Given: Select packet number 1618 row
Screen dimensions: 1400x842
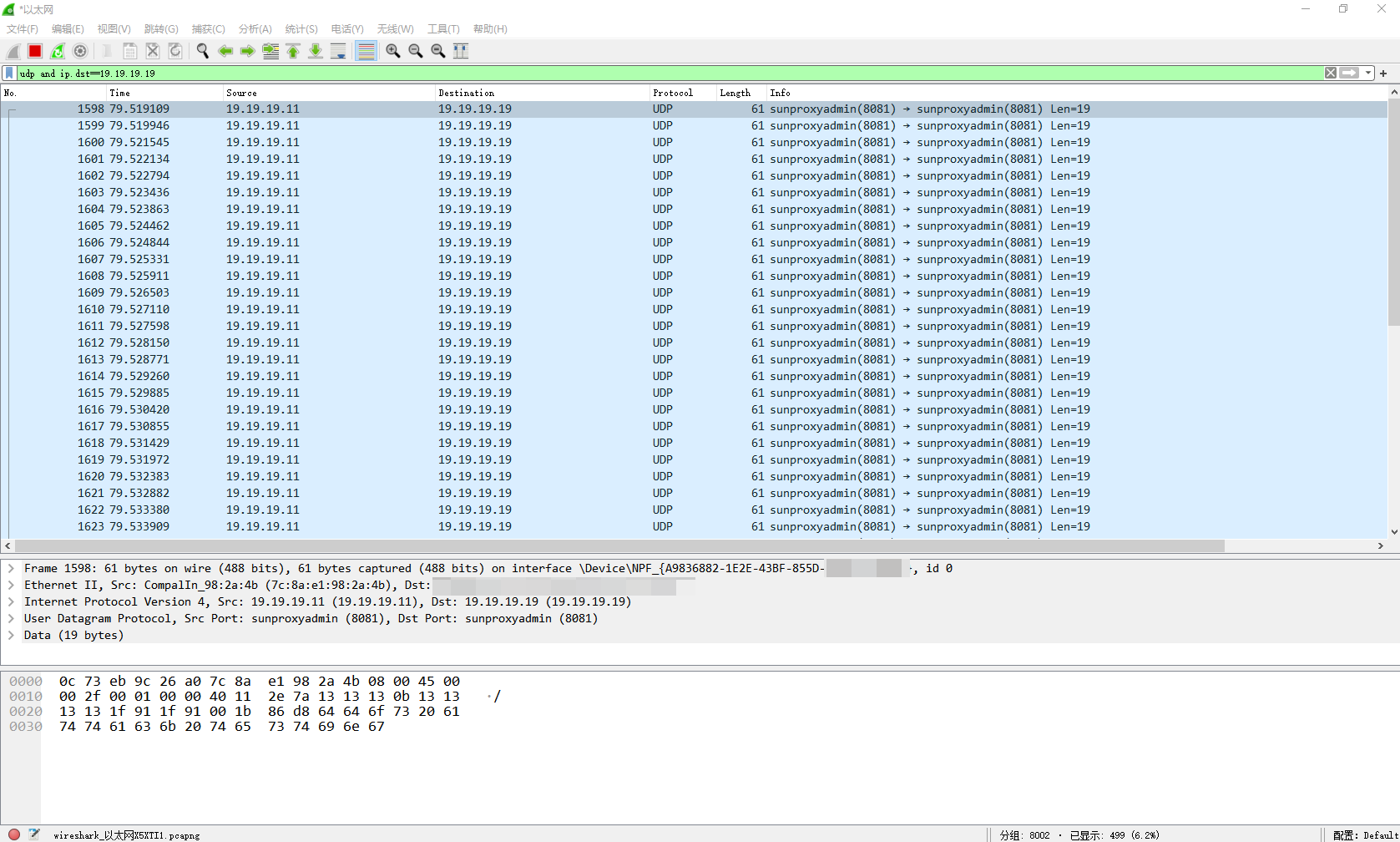Looking at the screenshot, I should pyautogui.click(x=695, y=443).
